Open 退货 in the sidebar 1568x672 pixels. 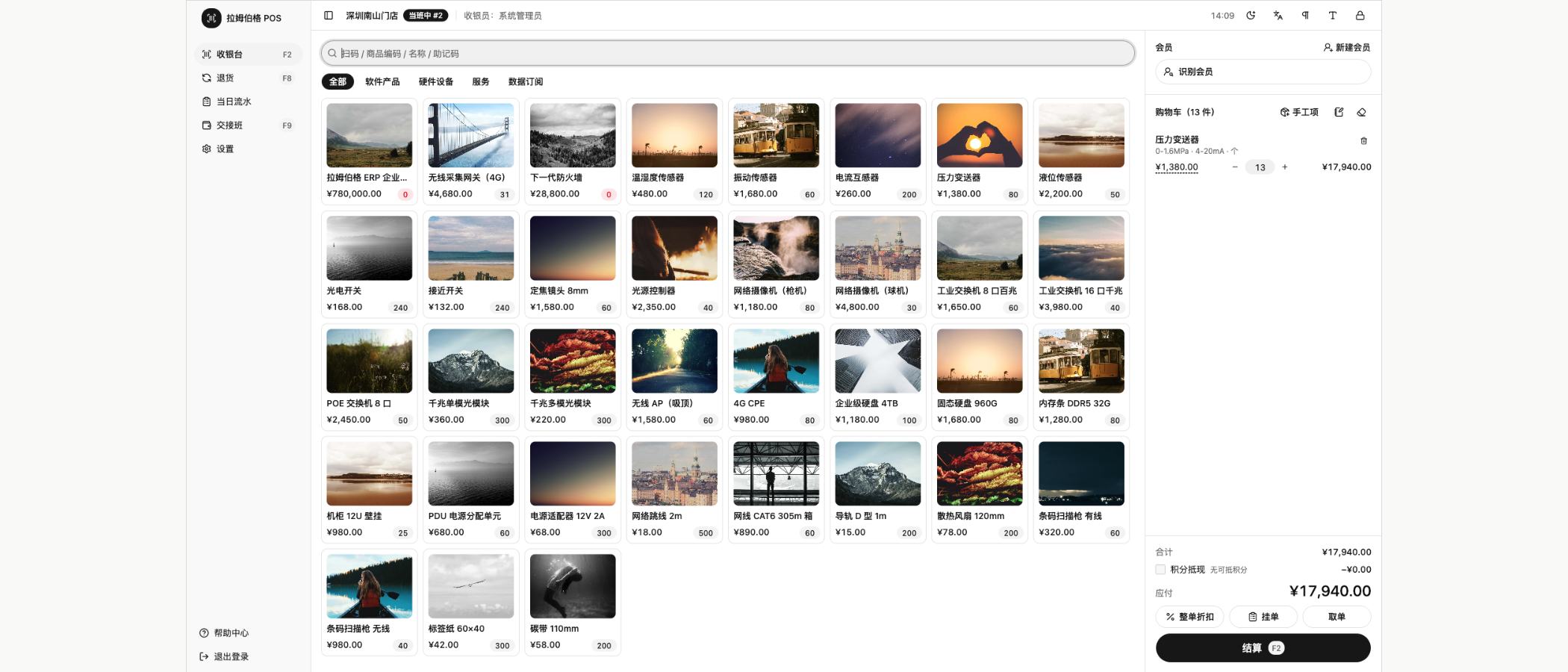(249, 78)
